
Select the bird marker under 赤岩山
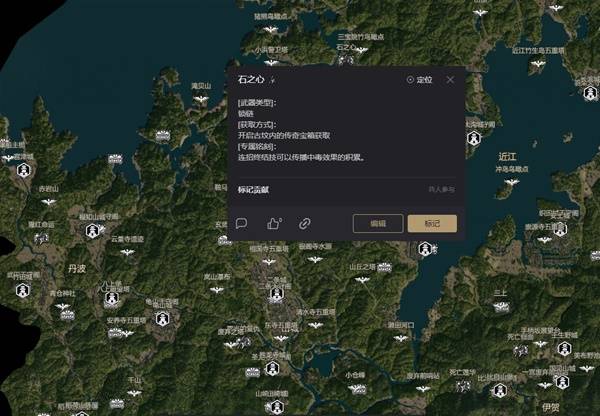click(x=49, y=201)
